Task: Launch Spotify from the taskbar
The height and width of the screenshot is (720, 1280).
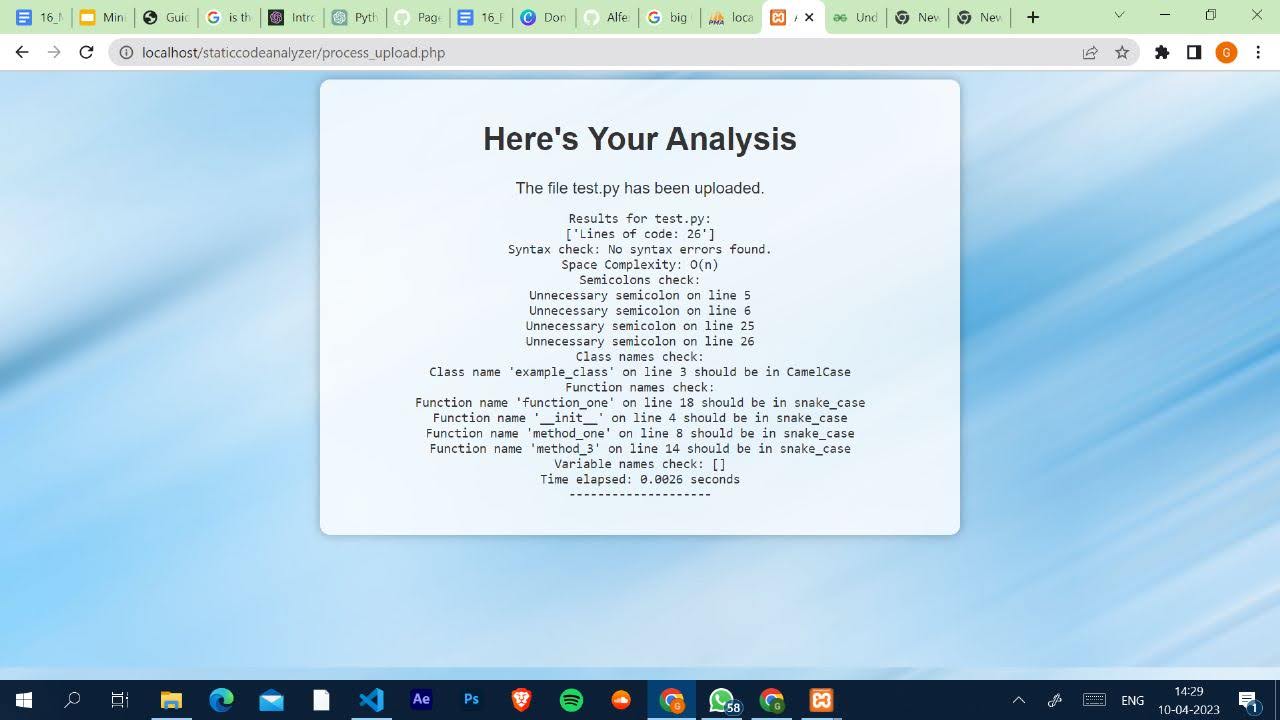Action: tap(571, 699)
